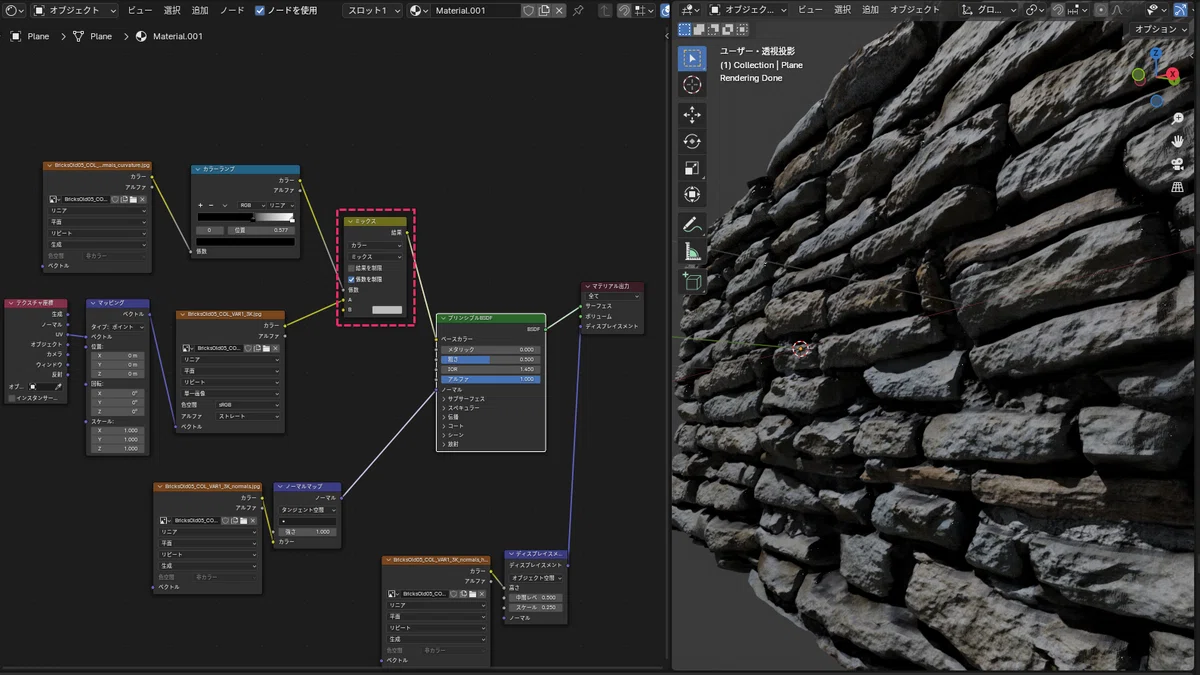Toggle camera view with the camera icon

coord(1178,164)
